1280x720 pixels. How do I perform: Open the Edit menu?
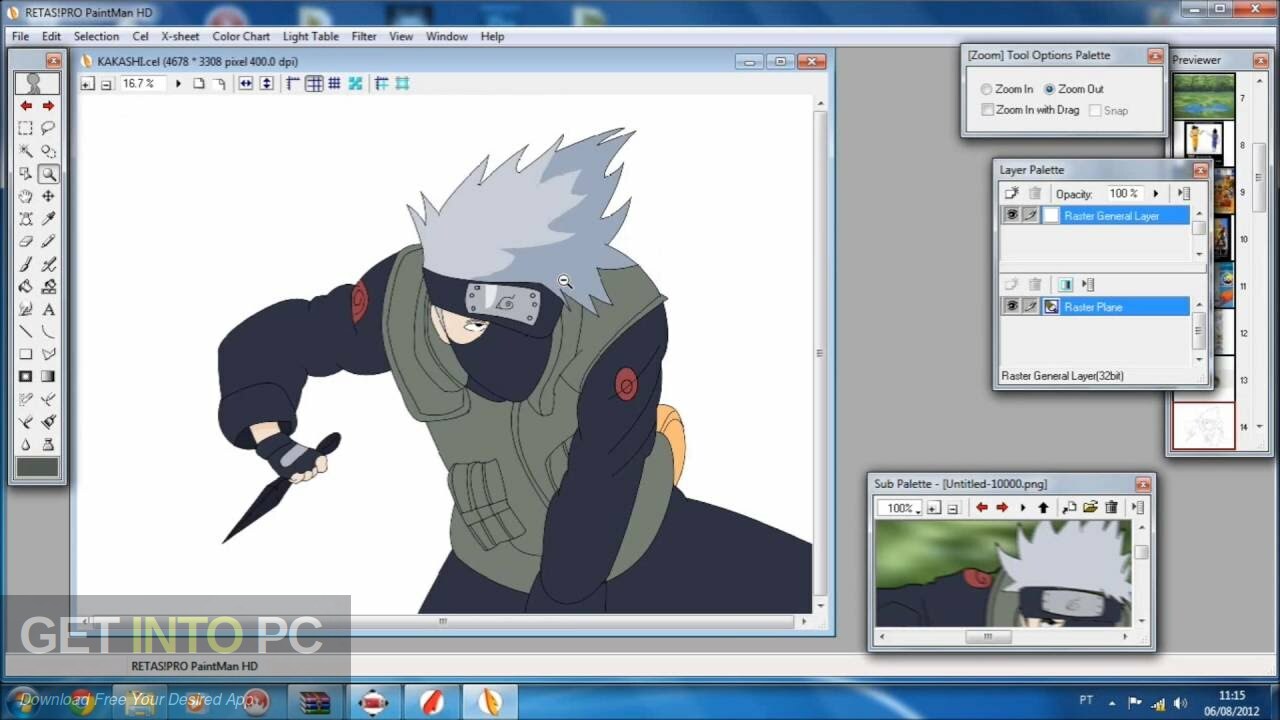(x=51, y=36)
